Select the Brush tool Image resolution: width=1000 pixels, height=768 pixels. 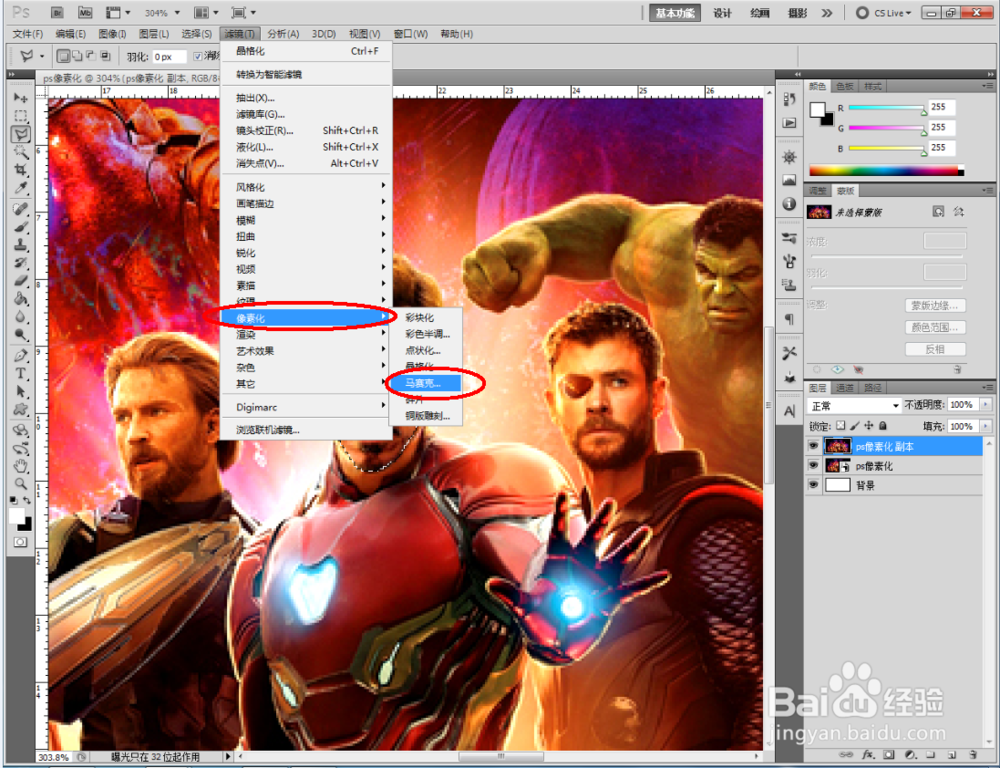click(x=20, y=226)
